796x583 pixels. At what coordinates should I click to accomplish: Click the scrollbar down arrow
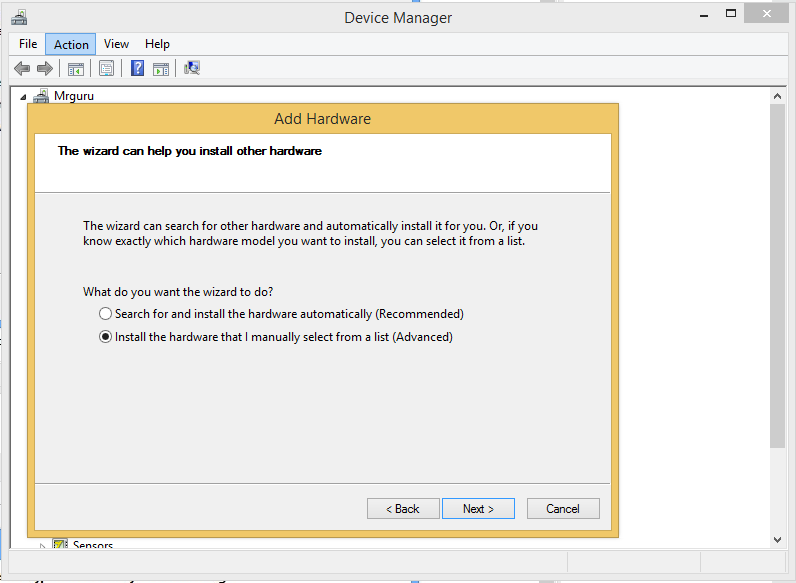777,540
